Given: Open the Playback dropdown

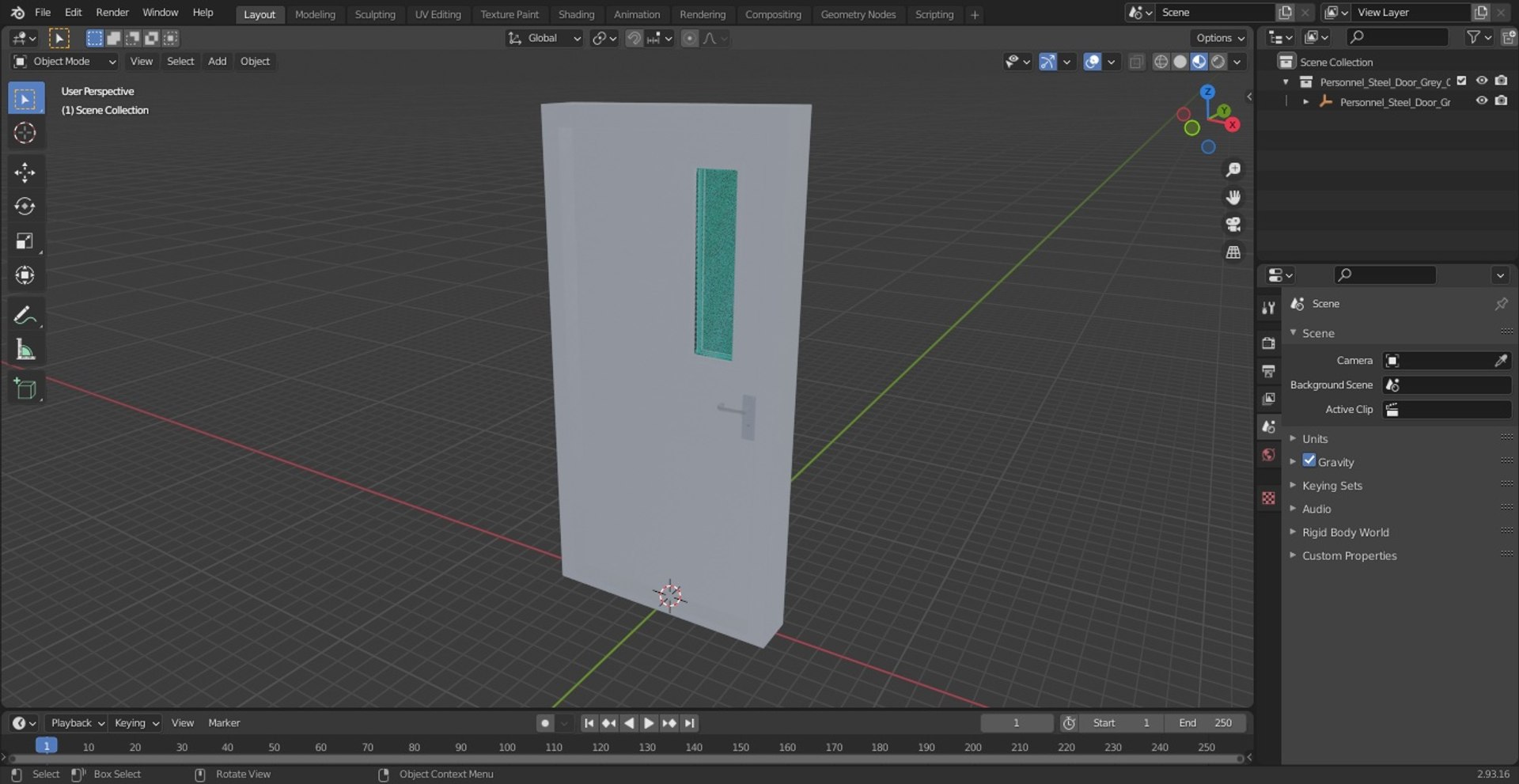Looking at the screenshot, I should tap(77, 723).
